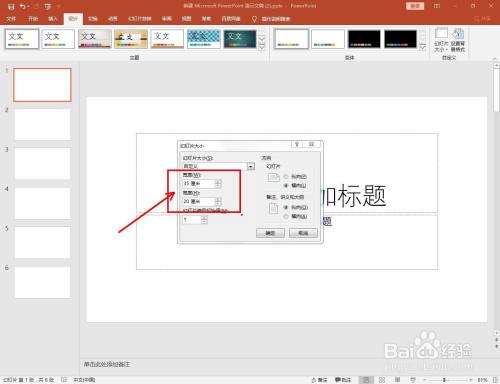Open the Customize Quick Access Toolbar arrow
The image size is (500, 384).
(59, 6)
